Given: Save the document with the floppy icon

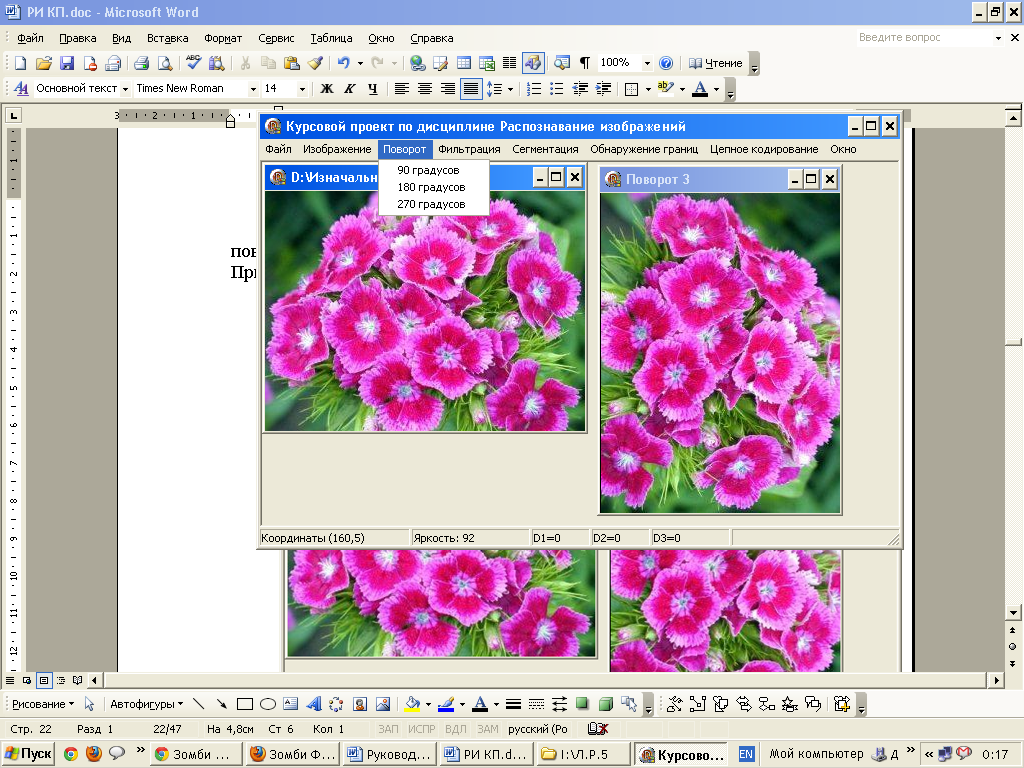Looking at the screenshot, I should pyautogui.click(x=67, y=63).
